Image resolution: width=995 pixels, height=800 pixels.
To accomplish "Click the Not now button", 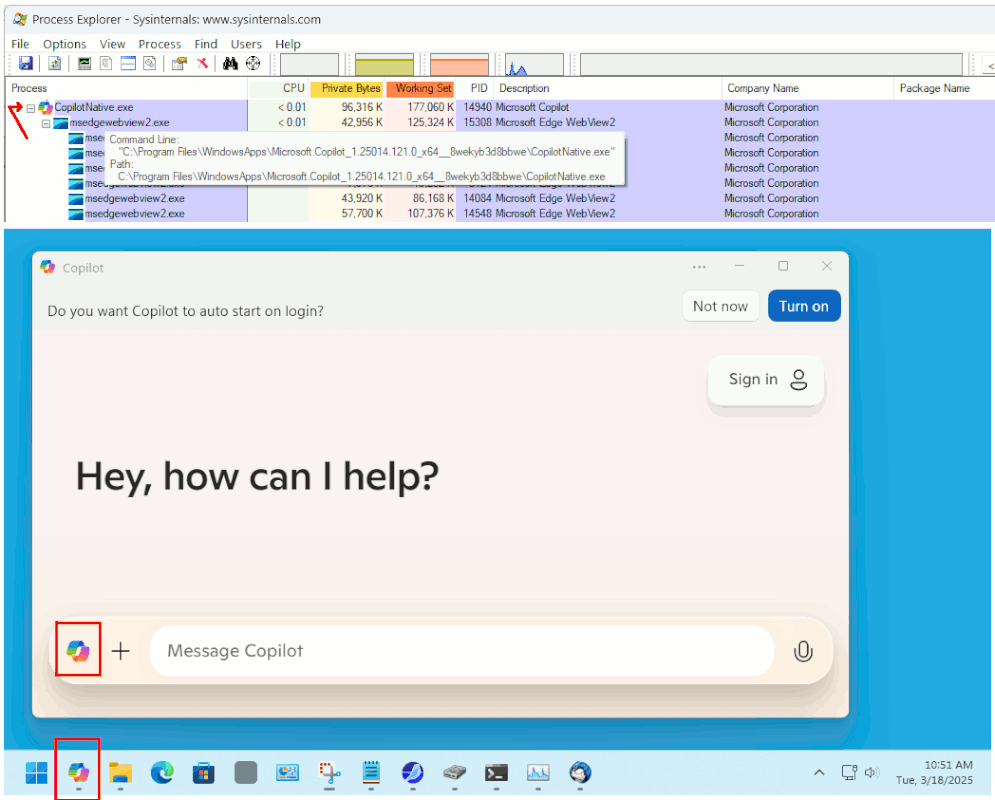I will click(720, 306).
